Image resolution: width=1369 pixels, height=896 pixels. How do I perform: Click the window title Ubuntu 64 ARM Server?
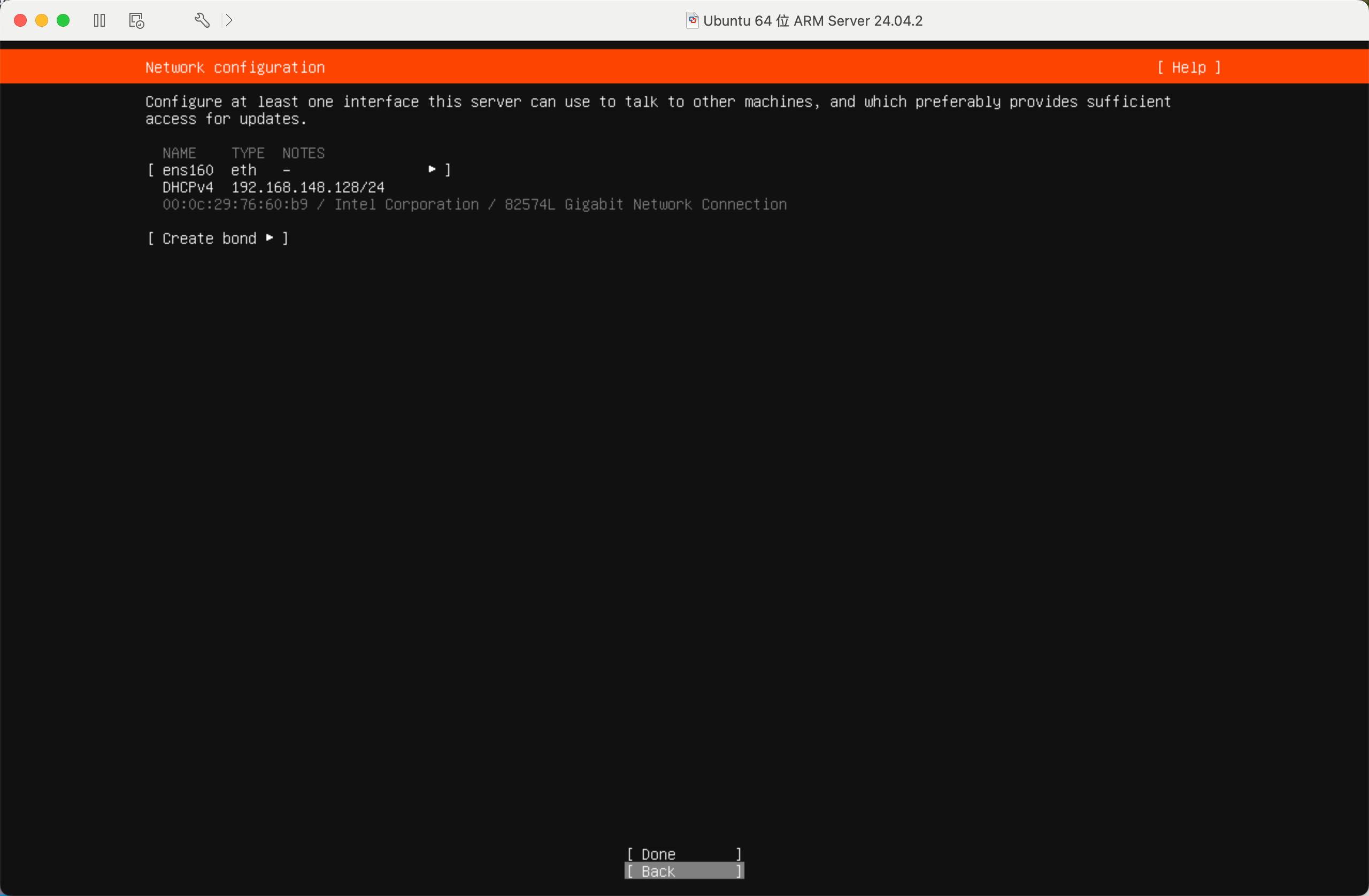813,21
